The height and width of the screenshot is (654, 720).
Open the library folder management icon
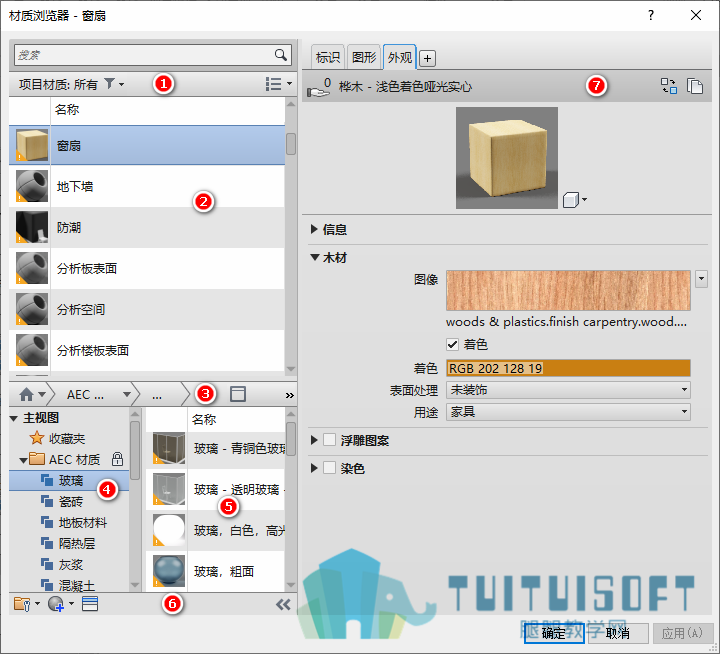(x=26, y=604)
